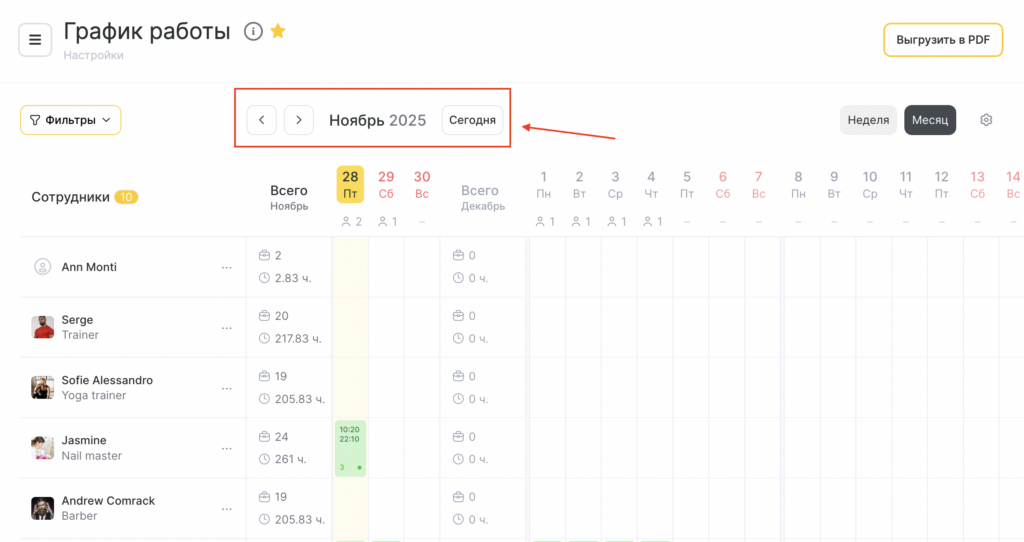Viewport: 1024px width, 542px height.
Task: Click the Выгрузить в PDF button
Action: (x=942, y=40)
